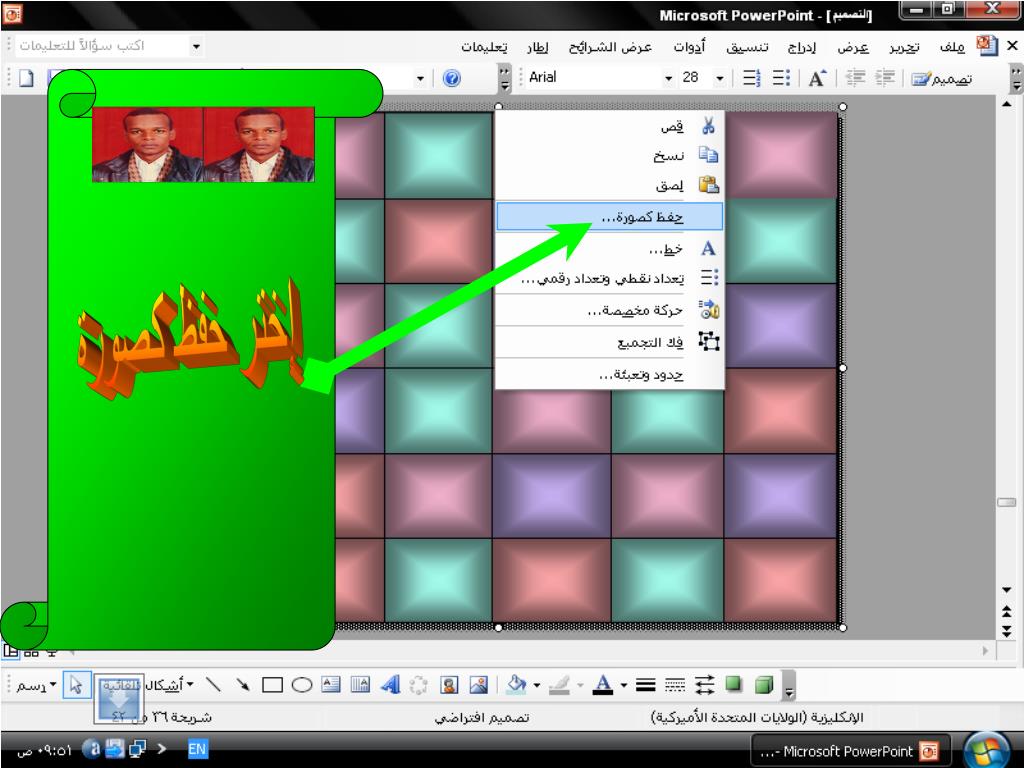Open the تحرير (Edit) menu

(x=904, y=47)
